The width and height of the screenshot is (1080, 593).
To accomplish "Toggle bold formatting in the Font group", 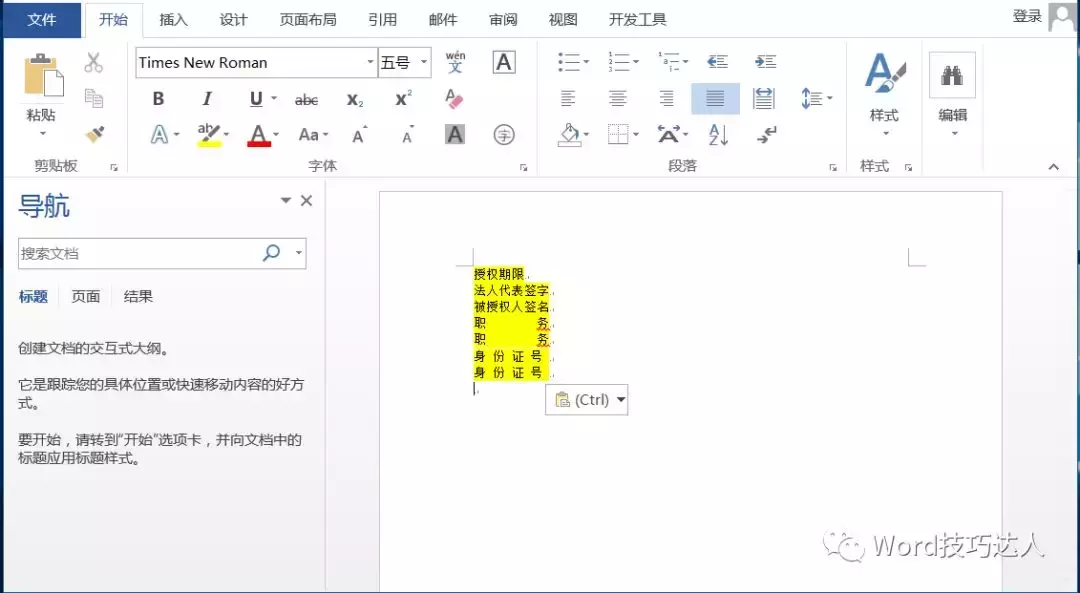I will (157, 98).
